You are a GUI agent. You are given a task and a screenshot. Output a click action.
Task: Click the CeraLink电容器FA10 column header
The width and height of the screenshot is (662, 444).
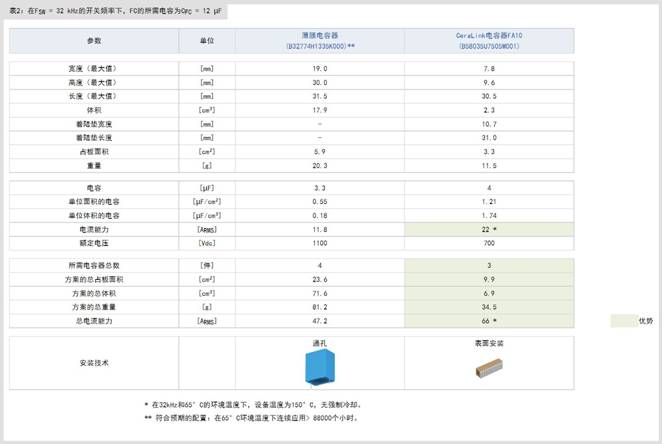(489, 40)
